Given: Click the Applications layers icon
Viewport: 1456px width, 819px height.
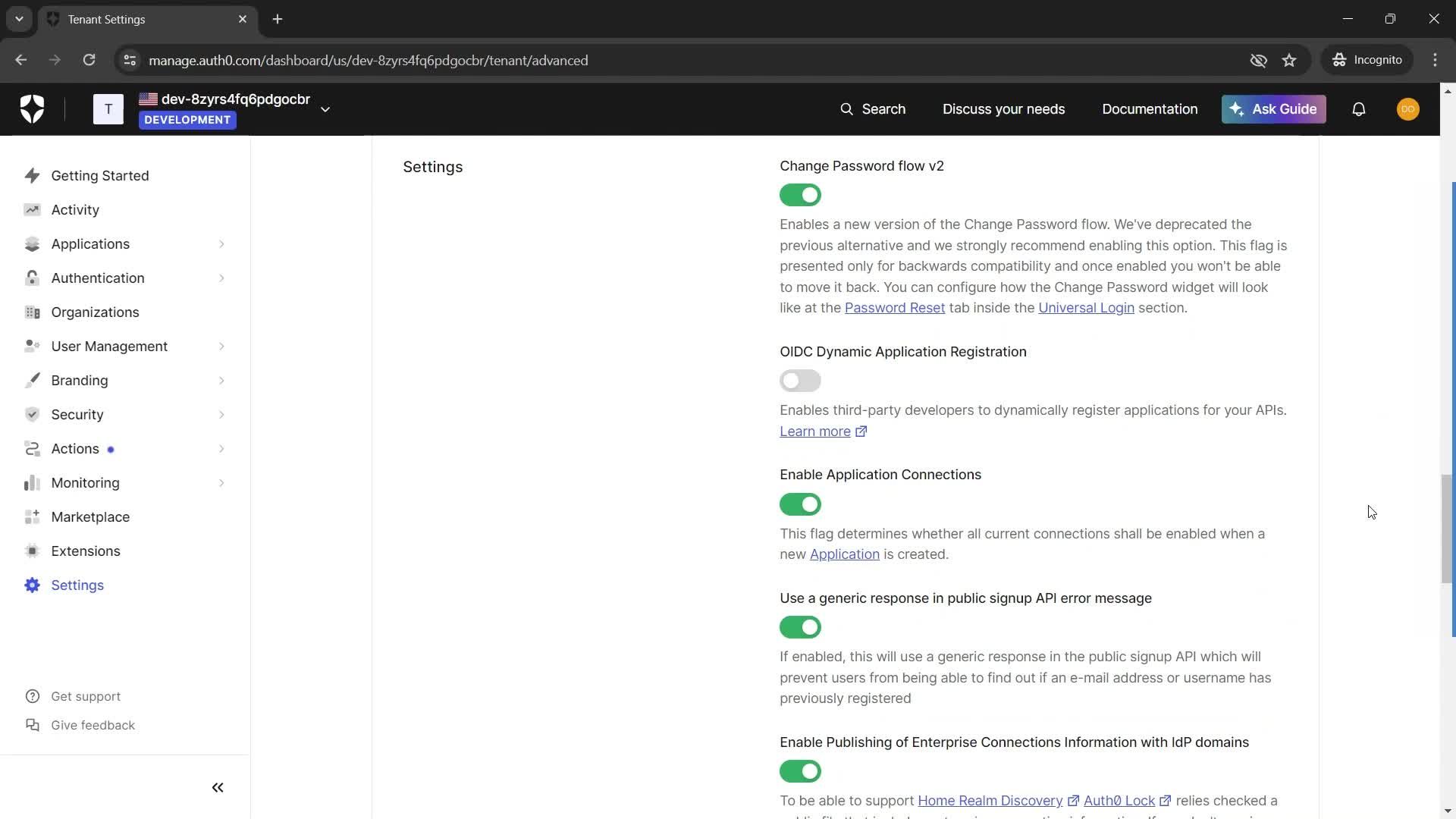Looking at the screenshot, I should tap(32, 244).
